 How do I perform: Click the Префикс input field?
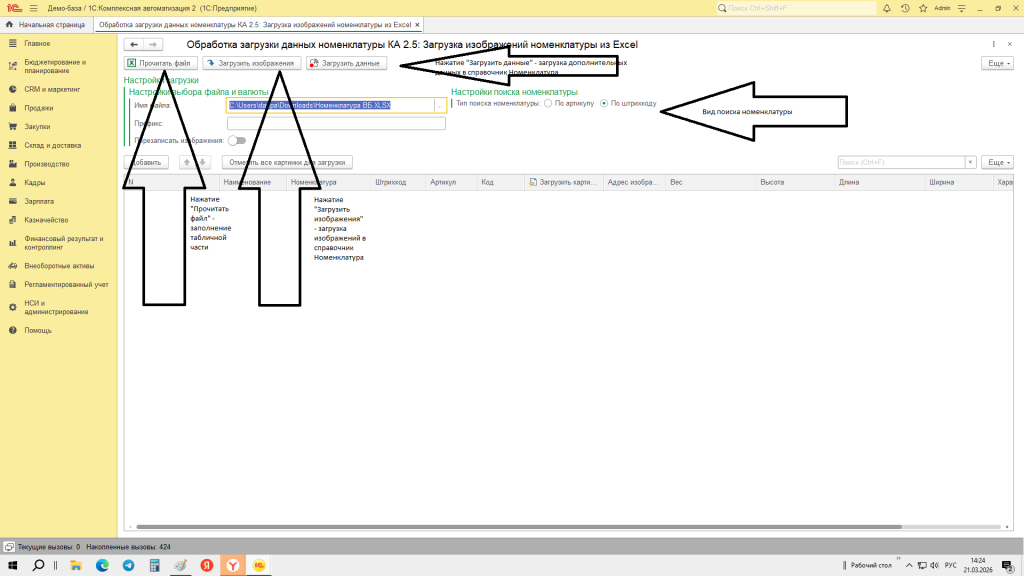coord(336,123)
